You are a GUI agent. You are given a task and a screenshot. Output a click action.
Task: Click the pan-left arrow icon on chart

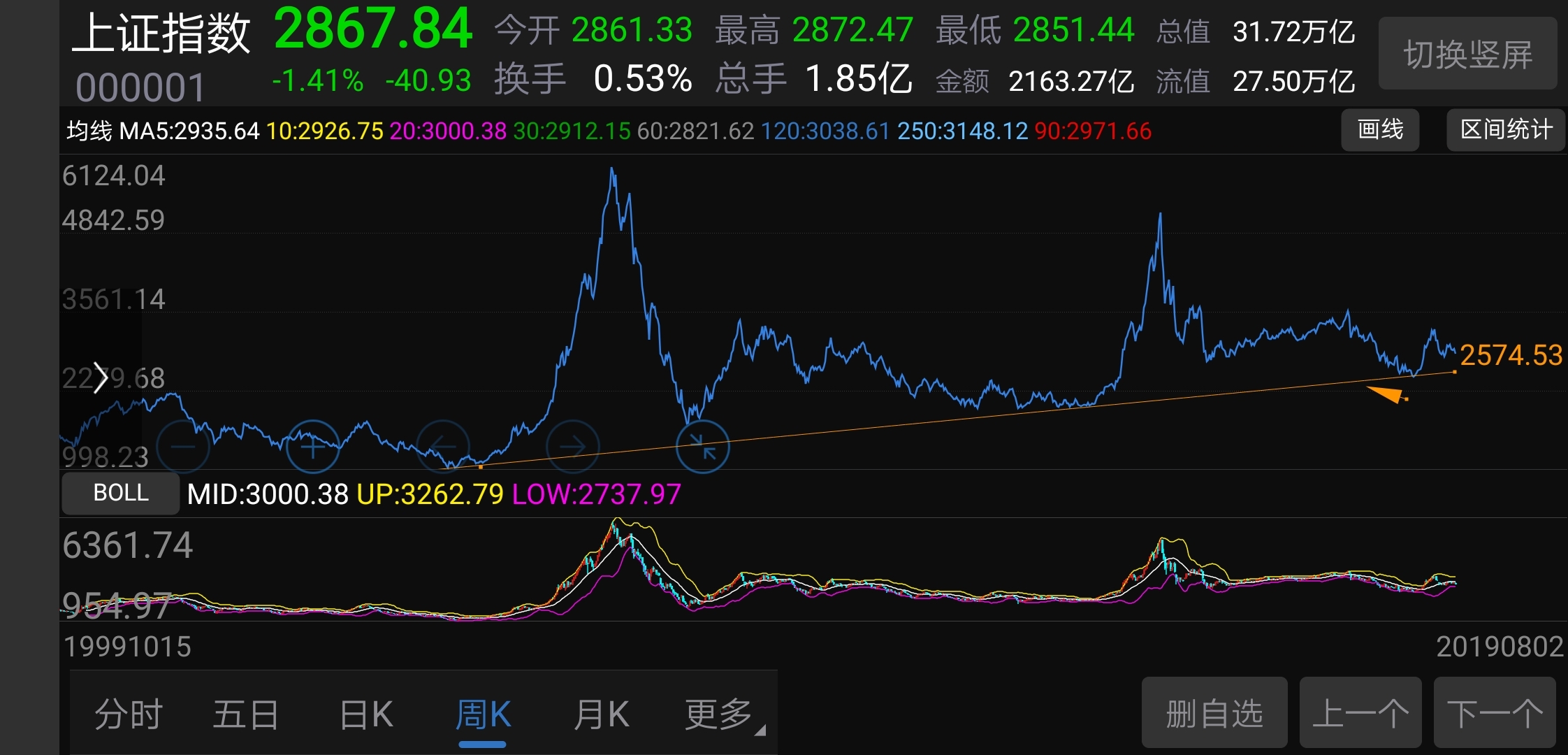[443, 446]
